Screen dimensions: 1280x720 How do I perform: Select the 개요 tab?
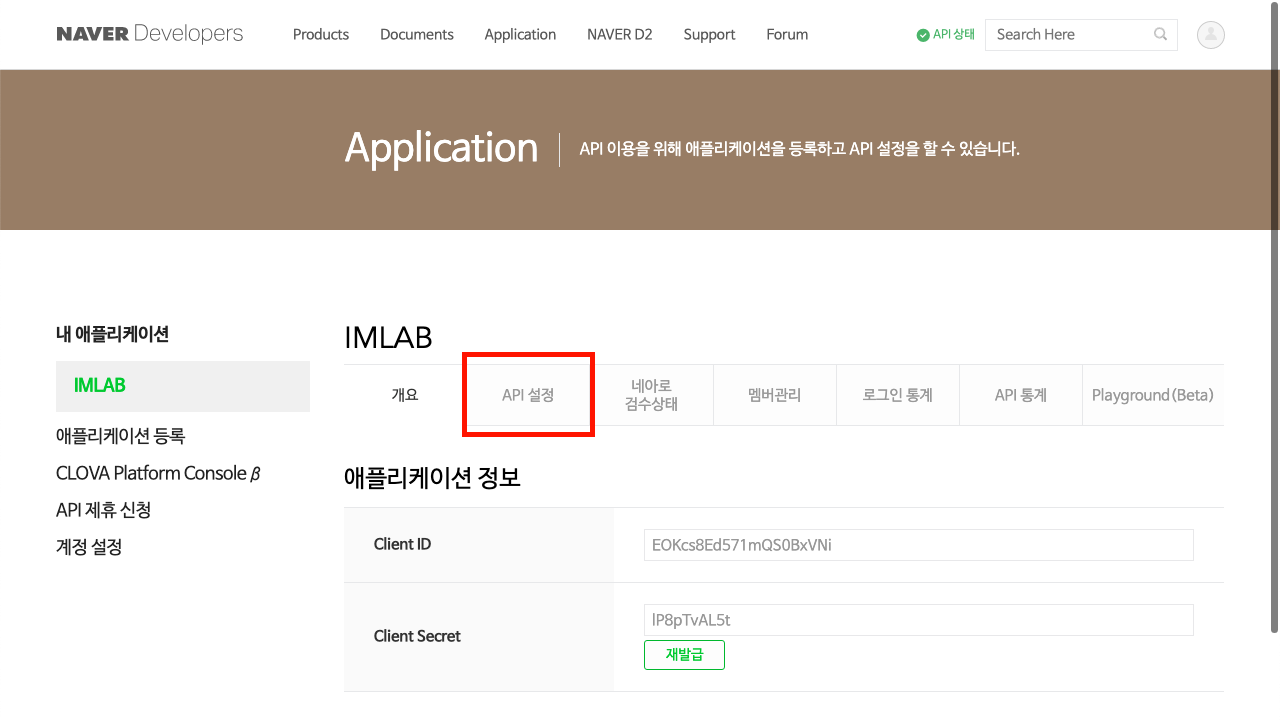[405, 395]
